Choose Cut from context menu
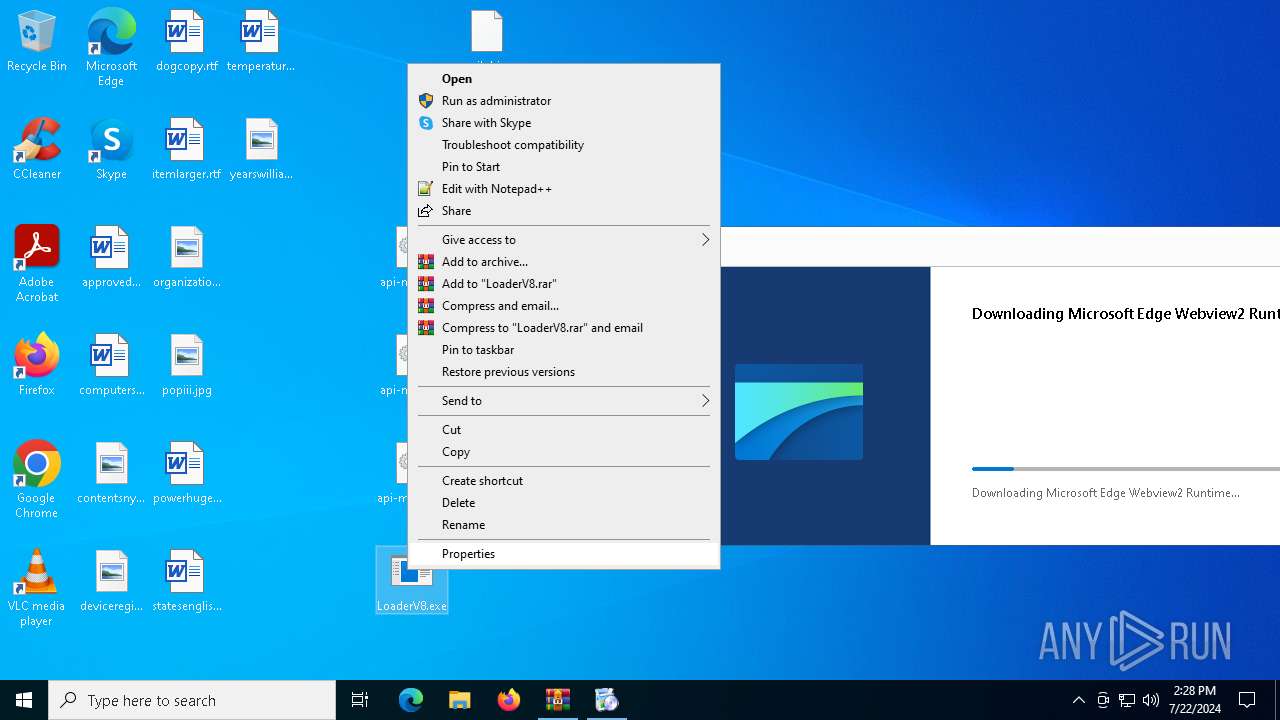 coord(564,430)
